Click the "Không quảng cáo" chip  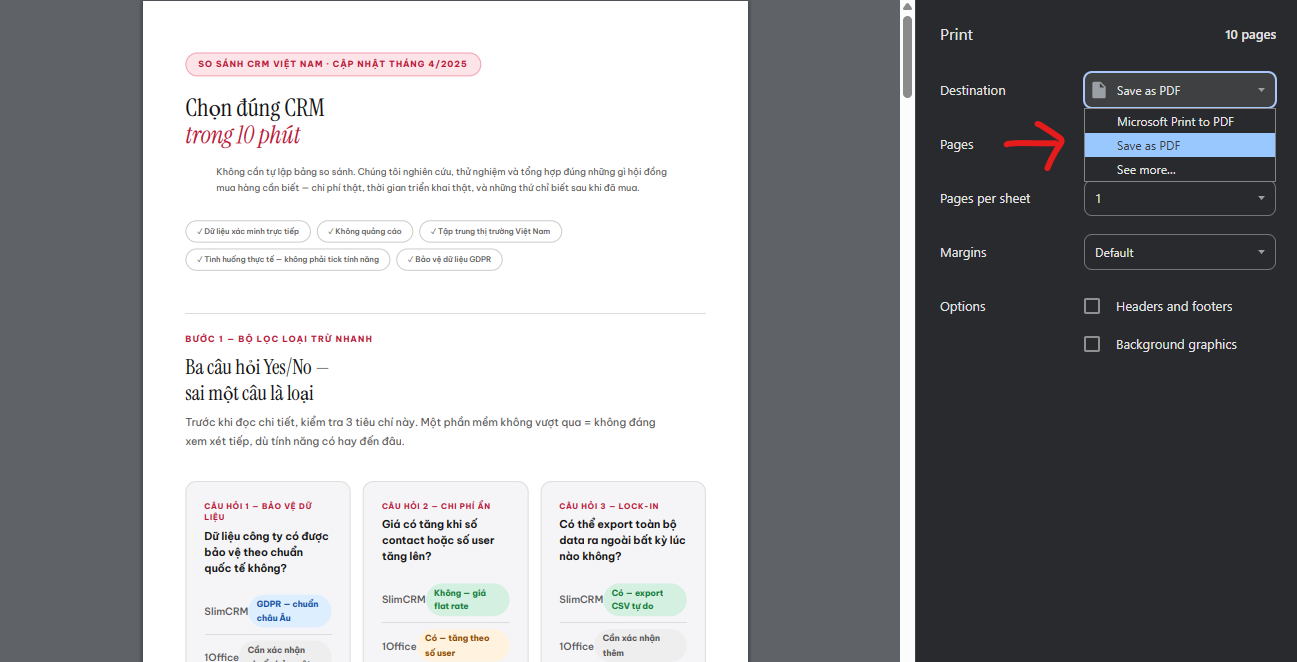coord(364,231)
